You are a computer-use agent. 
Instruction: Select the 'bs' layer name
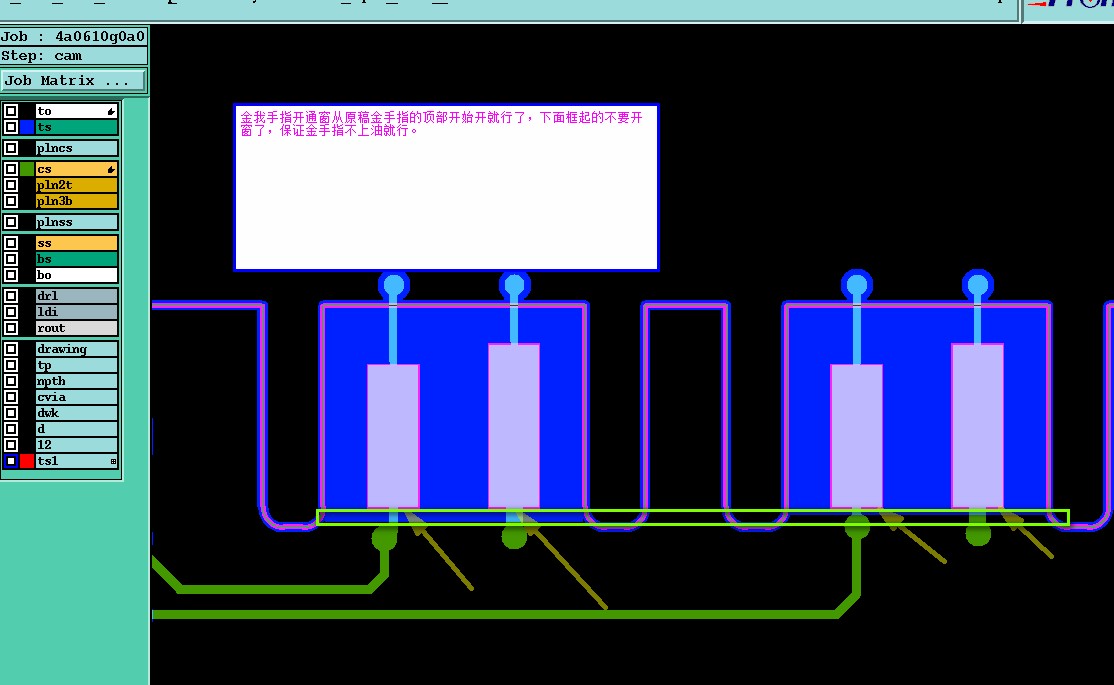coord(77,259)
